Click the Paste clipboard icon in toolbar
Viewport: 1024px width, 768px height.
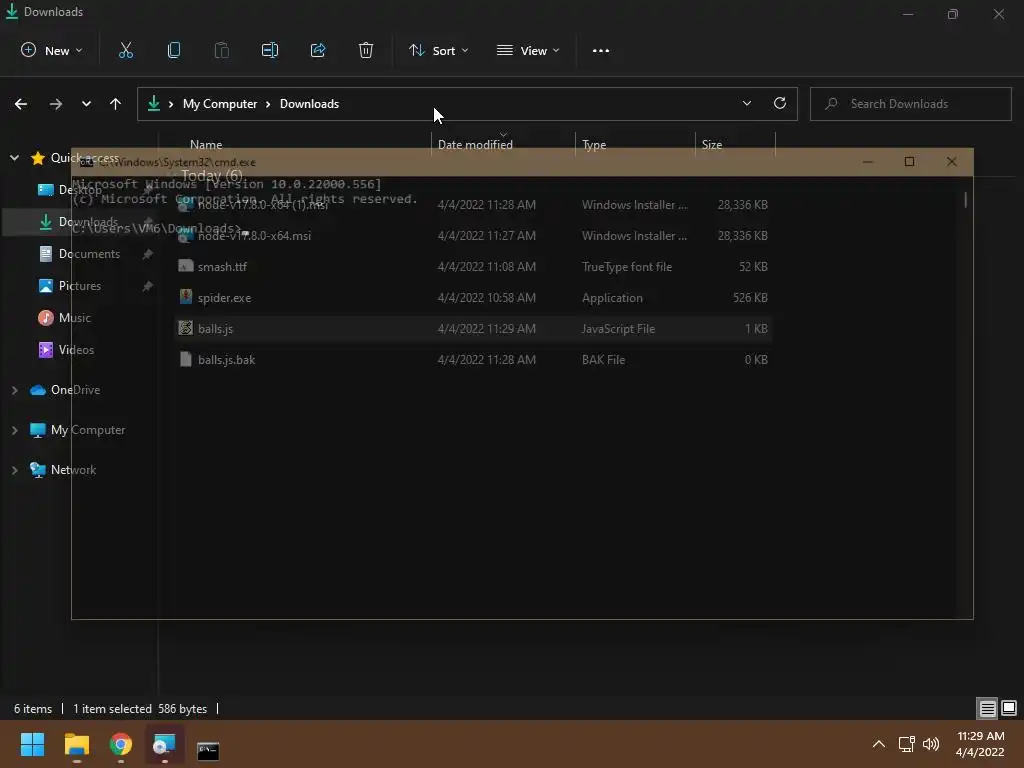pos(222,50)
